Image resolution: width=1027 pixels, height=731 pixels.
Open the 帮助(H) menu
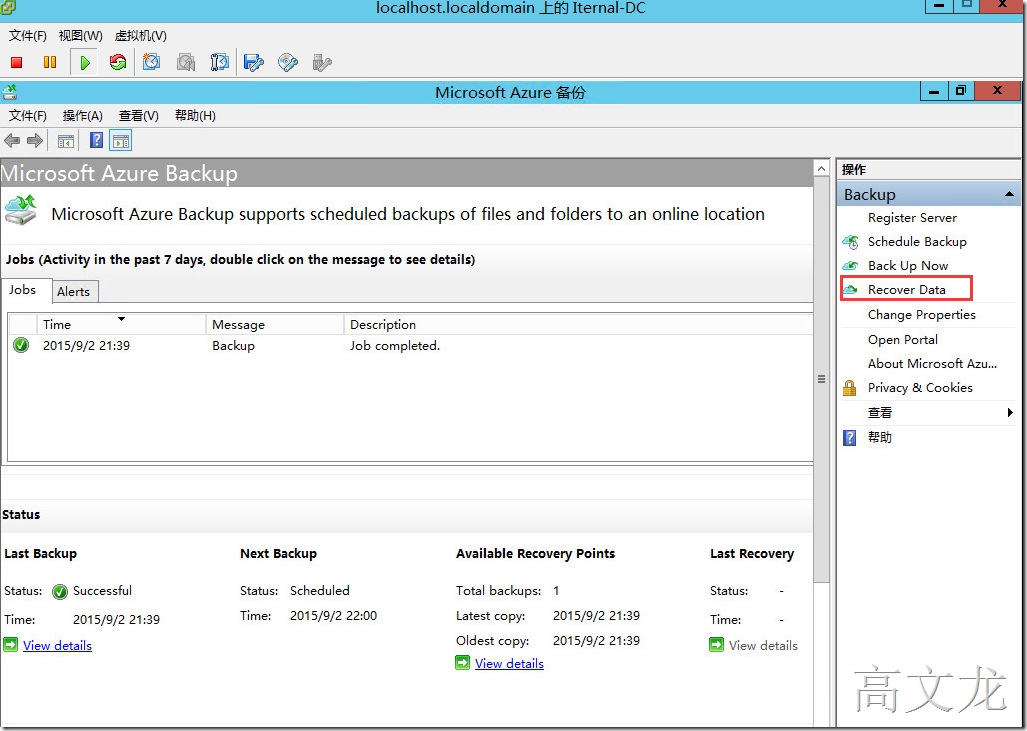pyautogui.click(x=195, y=115)
